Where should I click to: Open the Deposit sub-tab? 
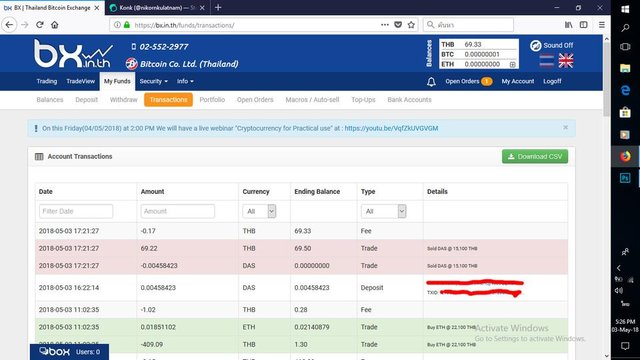point(87,100)
